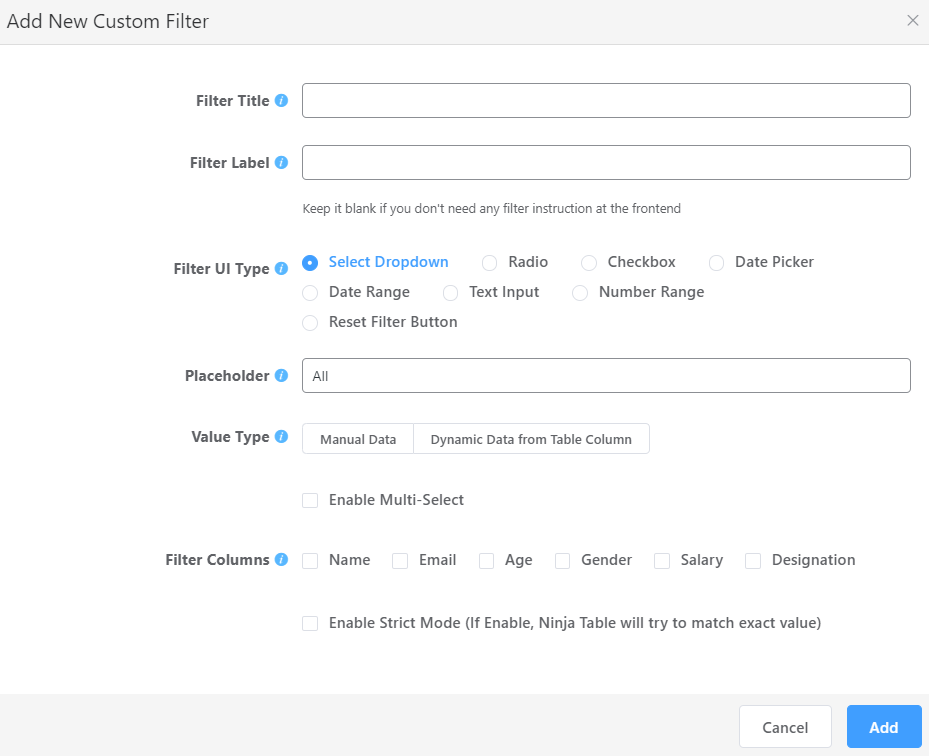Switch to Dynamic Data from Table Column
This screenshot has height=756, width=929.
click(x=531, y=438)
